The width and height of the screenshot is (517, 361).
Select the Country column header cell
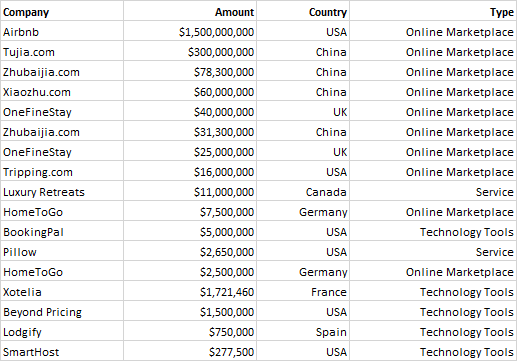click(303, 11)
